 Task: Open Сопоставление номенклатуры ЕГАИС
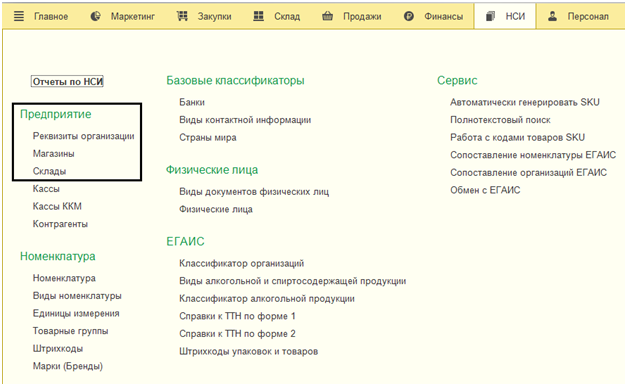coord(533,155)
